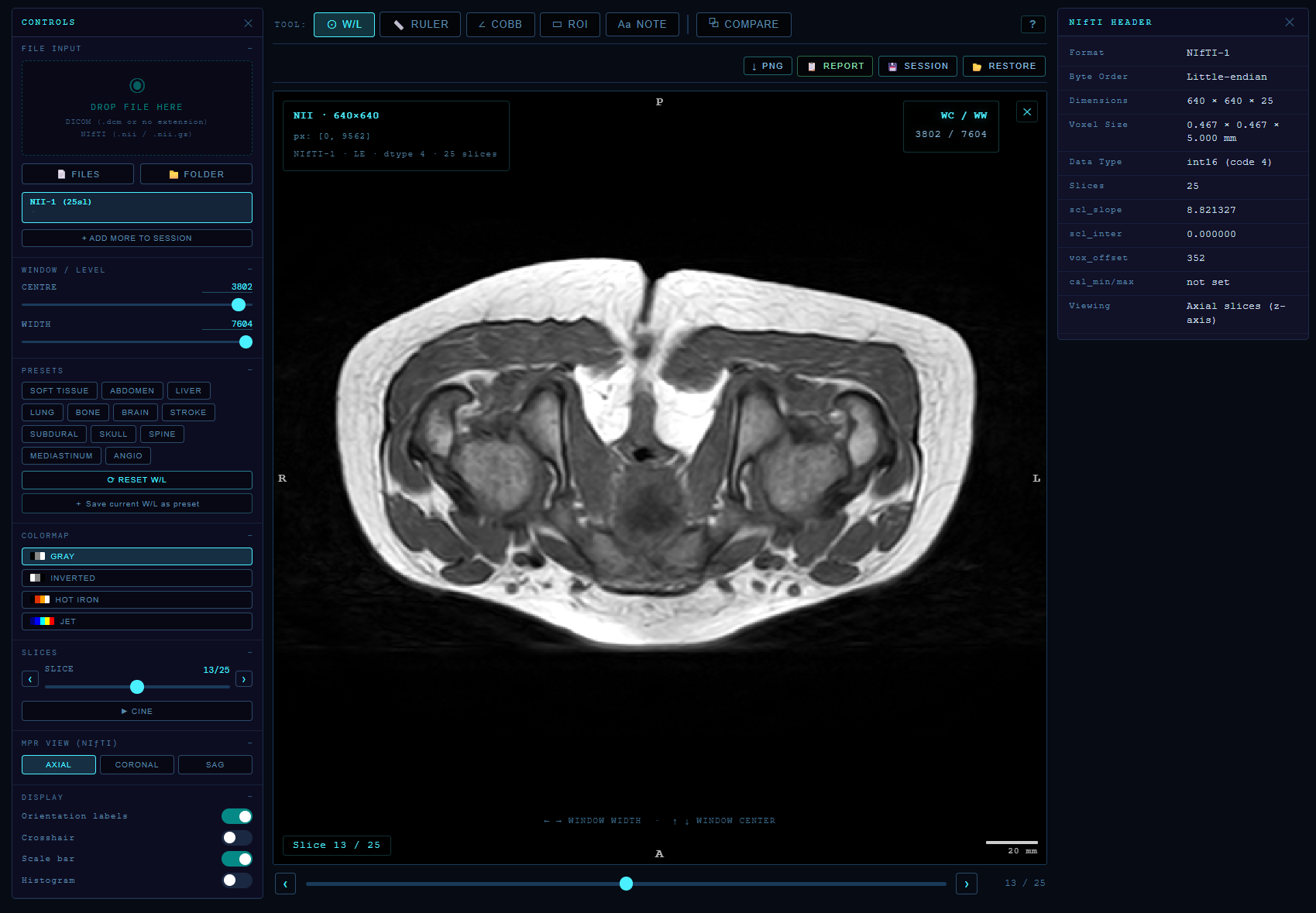Collapse the Slices section
This screenshot has width=1316, height=913.
[x=249, y=653]
